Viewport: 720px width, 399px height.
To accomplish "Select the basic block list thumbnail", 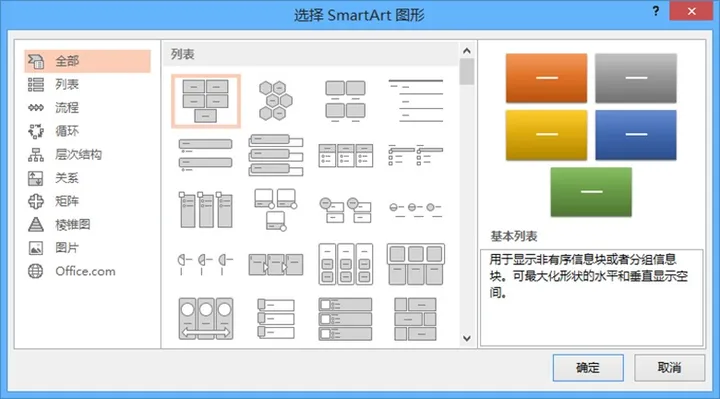I will tap(206, 101).
